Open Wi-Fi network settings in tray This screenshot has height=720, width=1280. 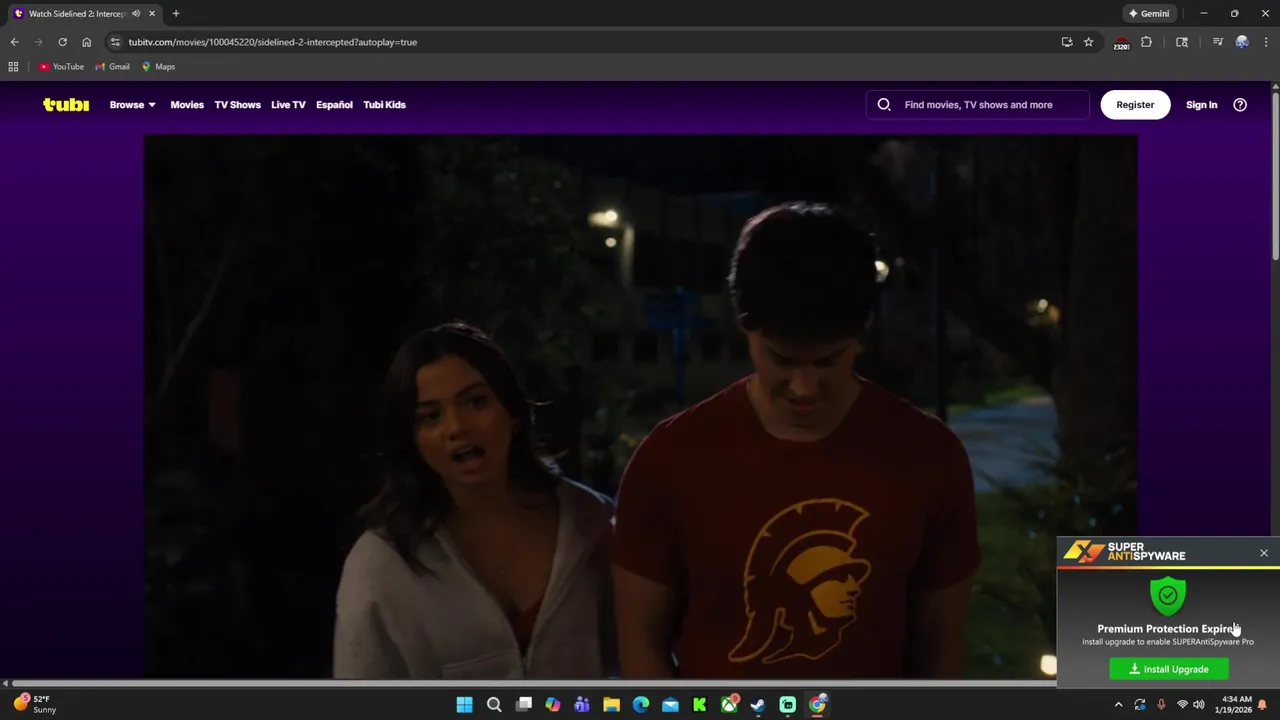coord(1182,705)
